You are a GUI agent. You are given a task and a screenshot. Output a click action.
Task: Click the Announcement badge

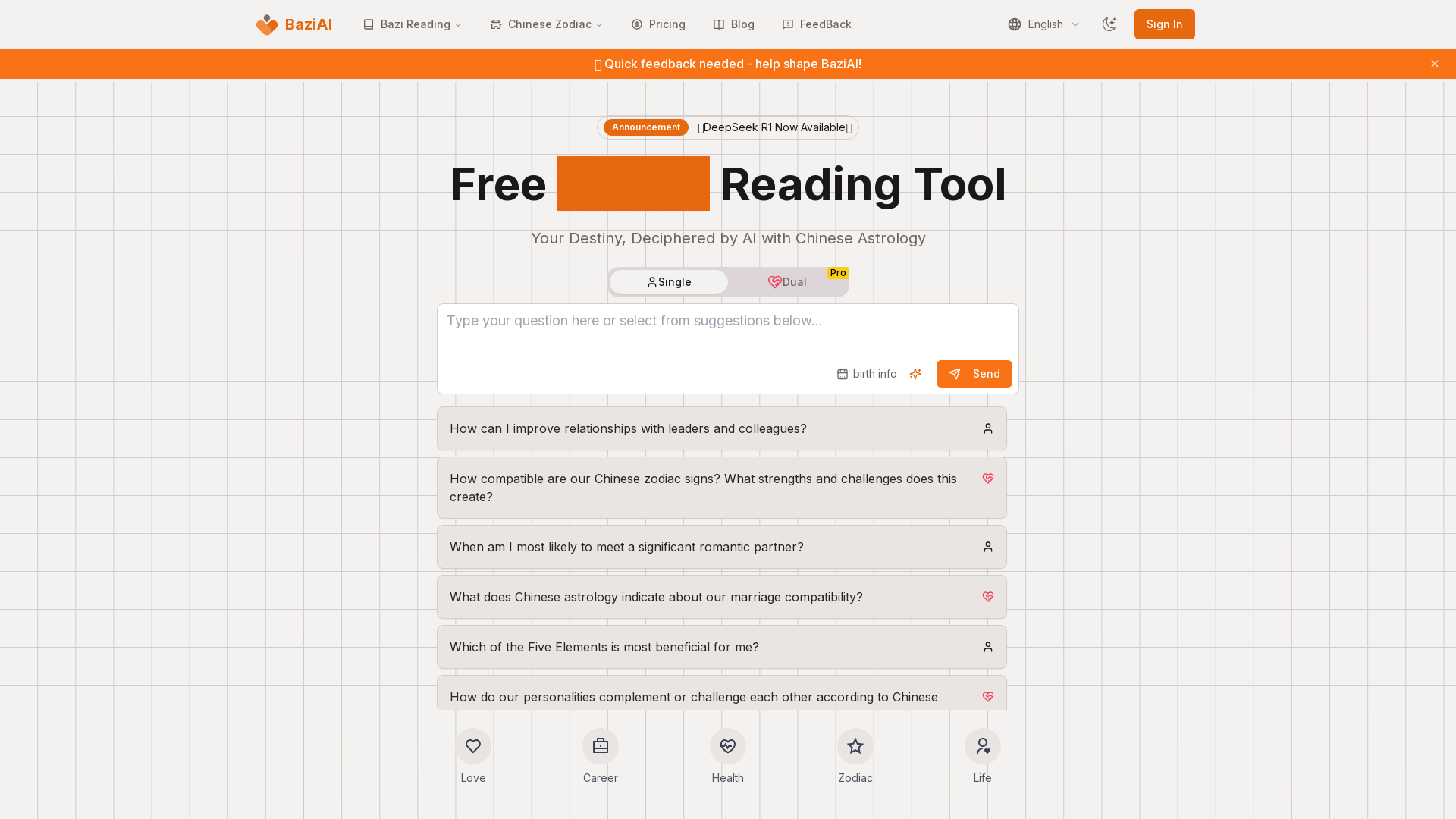pyautogui.click(x=646, y=127)
